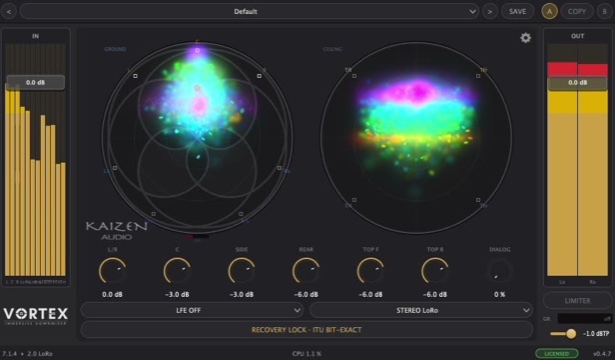This screenshot has height=360, width=615.
Task: Click the limiter ceiling slider handle
Action: tap(571, 333)
